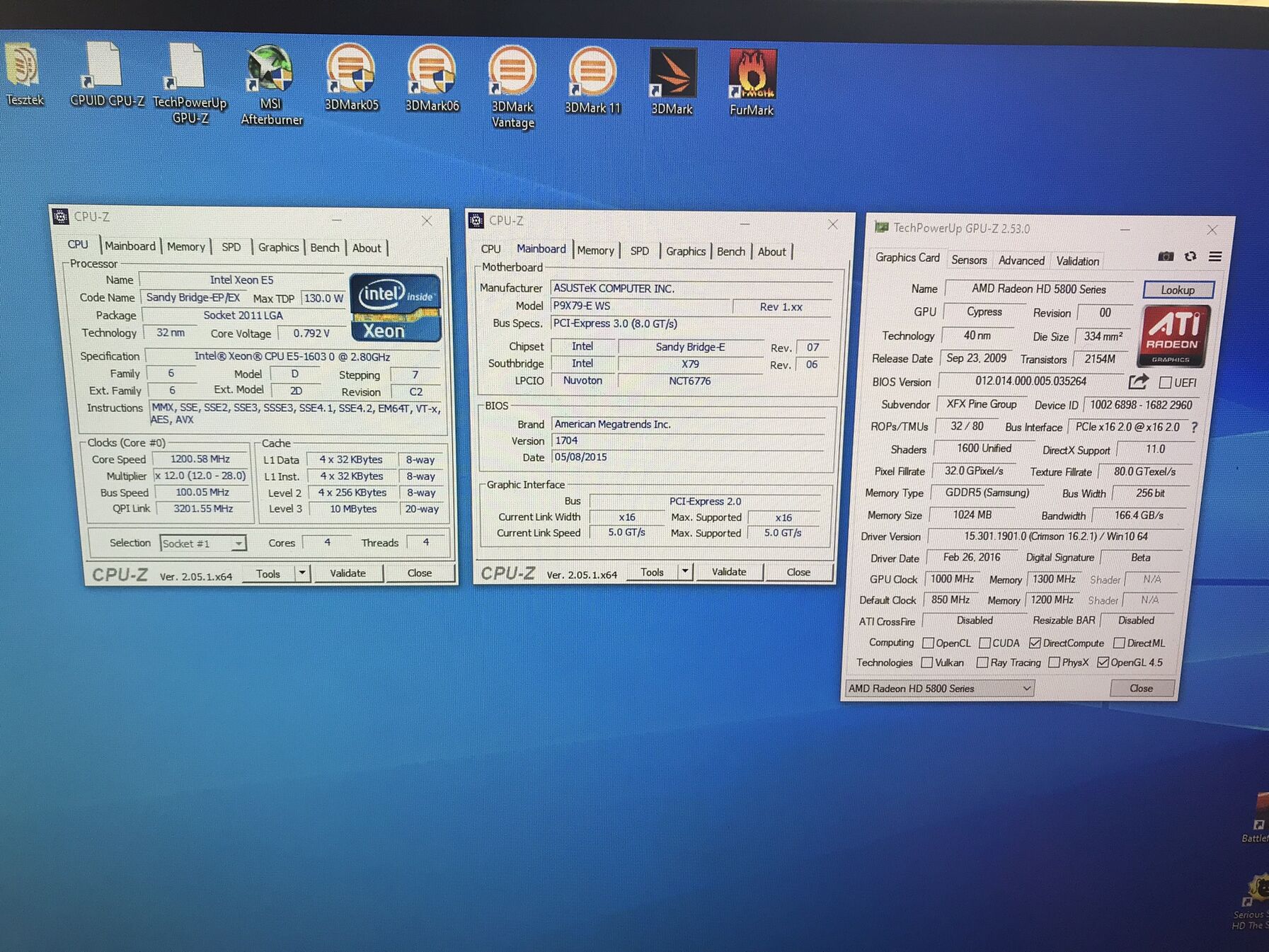Click GPU-Z title bar icon
This screenshot has height=952, width=1269.
click(x=882, y=227)
